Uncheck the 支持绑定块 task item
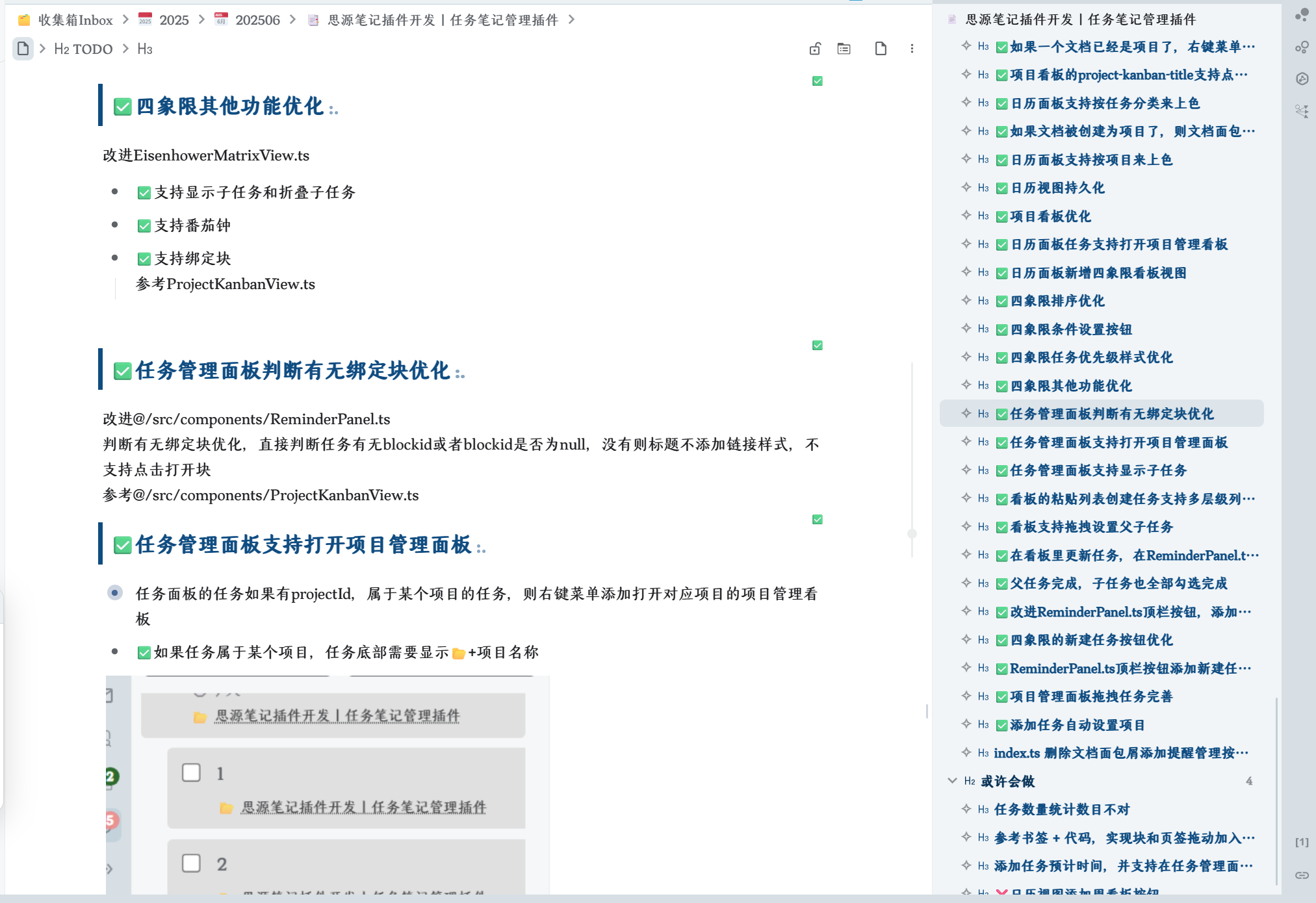The height and width of the screenshot is (903, 1316). coord(144,259)
